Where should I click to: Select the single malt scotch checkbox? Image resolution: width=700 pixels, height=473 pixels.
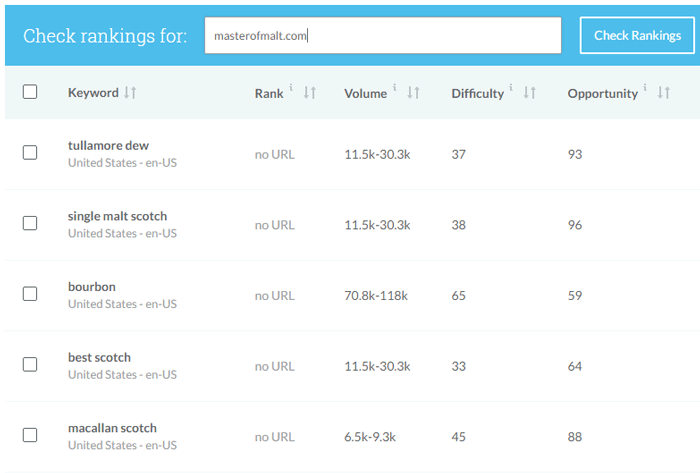click(x=30, y=224)
